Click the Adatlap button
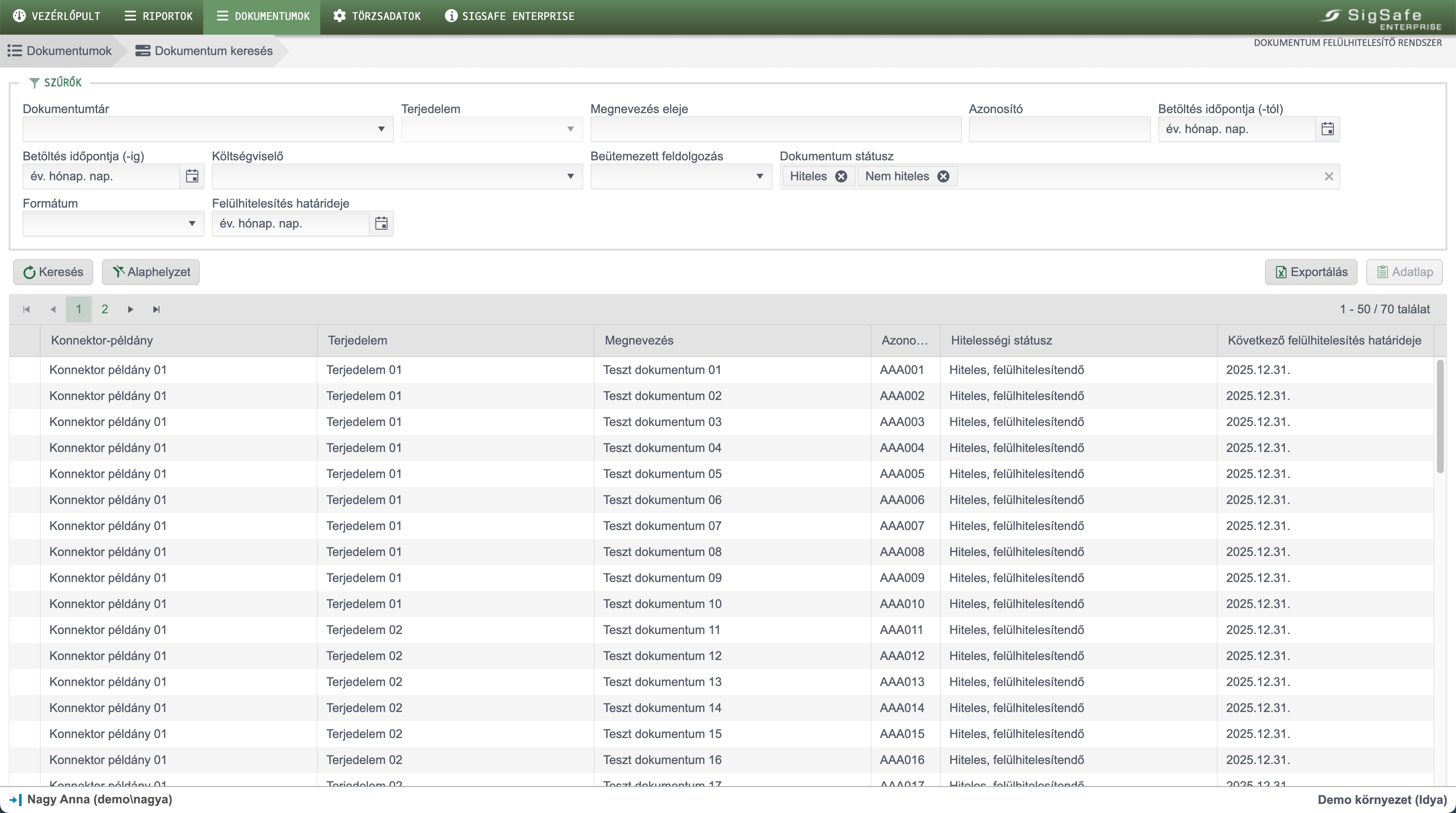This screenshot has height=813, width=1456. click(1404, 272)
